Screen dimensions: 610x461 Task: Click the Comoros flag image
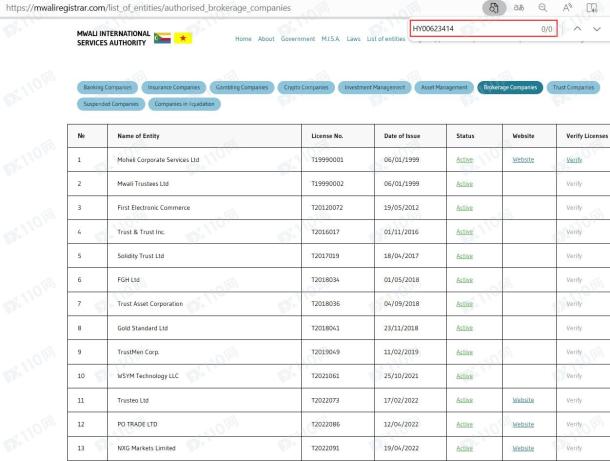(x=162, y=38)
